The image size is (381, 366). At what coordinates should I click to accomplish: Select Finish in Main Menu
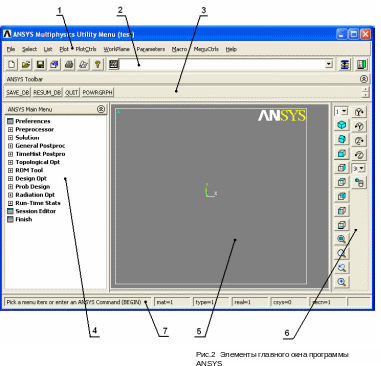24,219
